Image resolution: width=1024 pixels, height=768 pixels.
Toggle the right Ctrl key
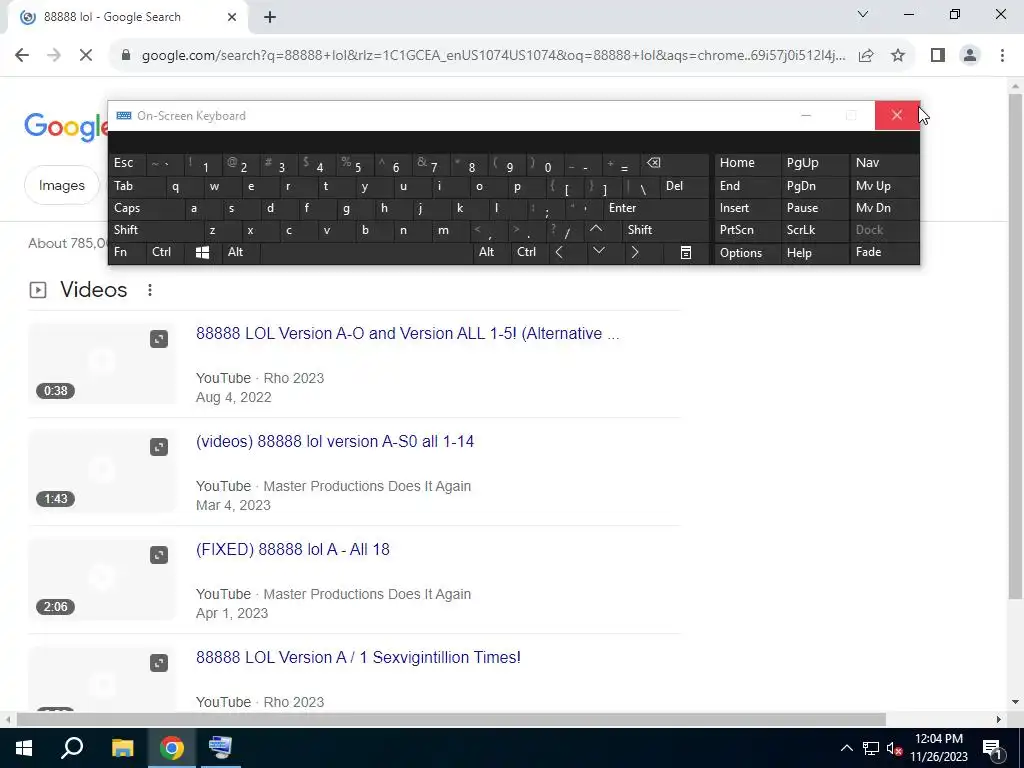point(529,253)
